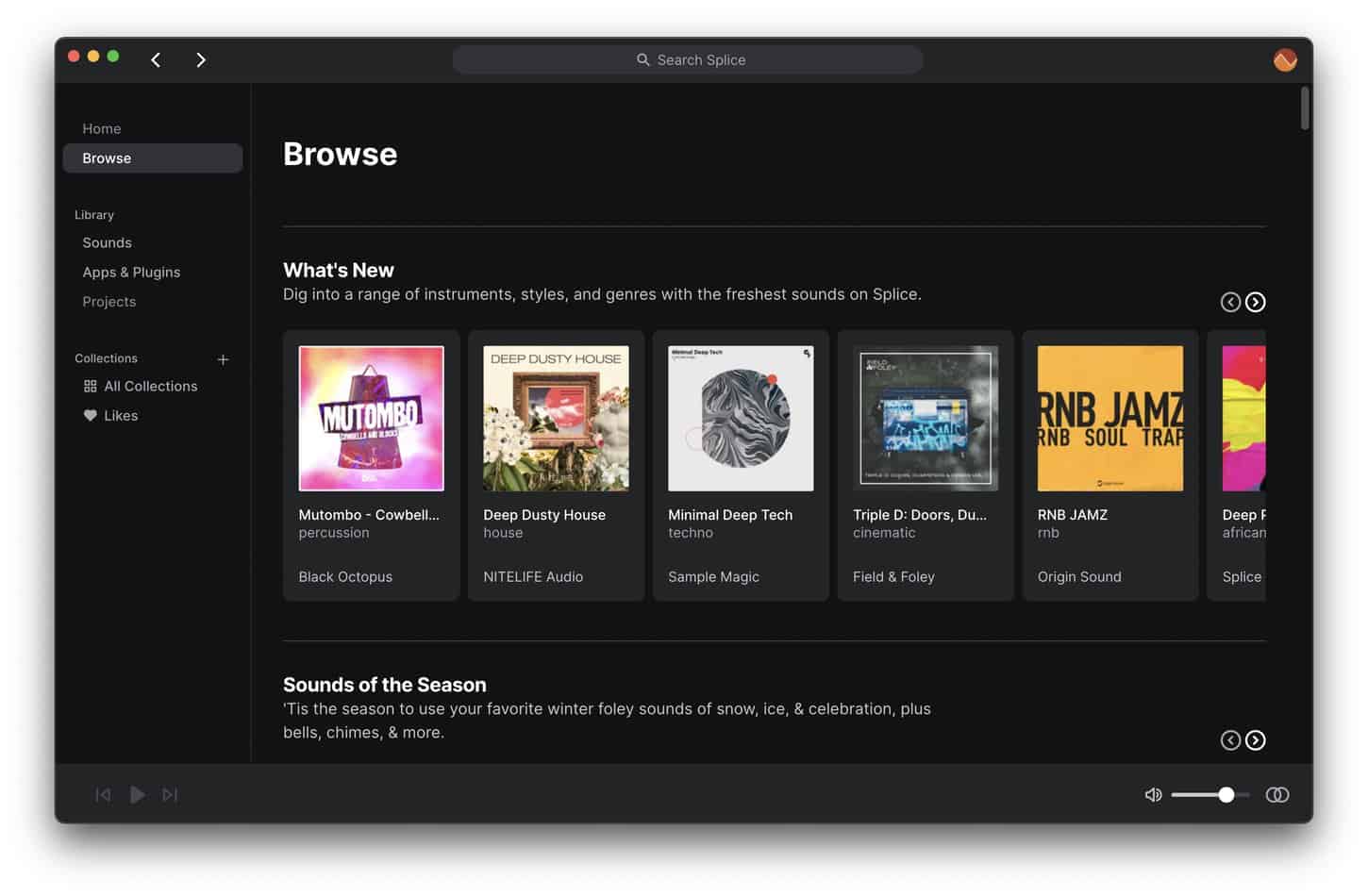Skip to previous track
1368x896 pixels.
pyautogui.click(x=103, y=795)
